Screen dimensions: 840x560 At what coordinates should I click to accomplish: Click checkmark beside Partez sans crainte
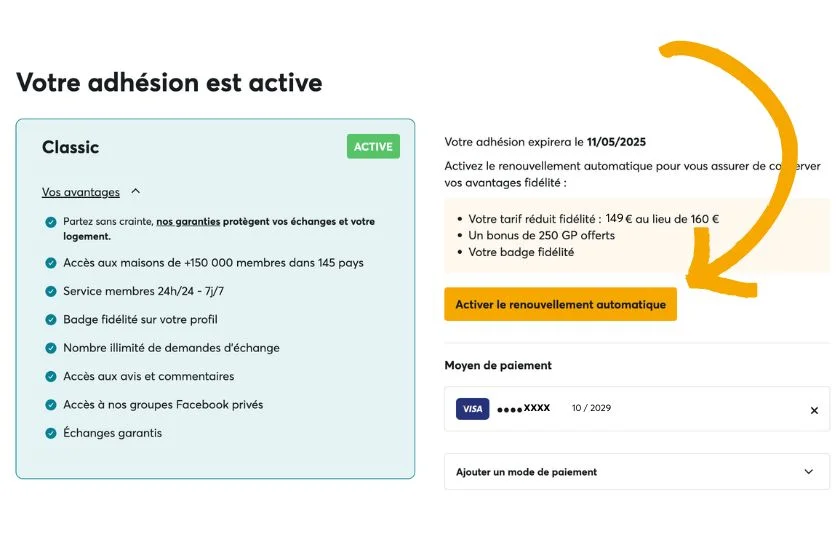coord(51,222)
